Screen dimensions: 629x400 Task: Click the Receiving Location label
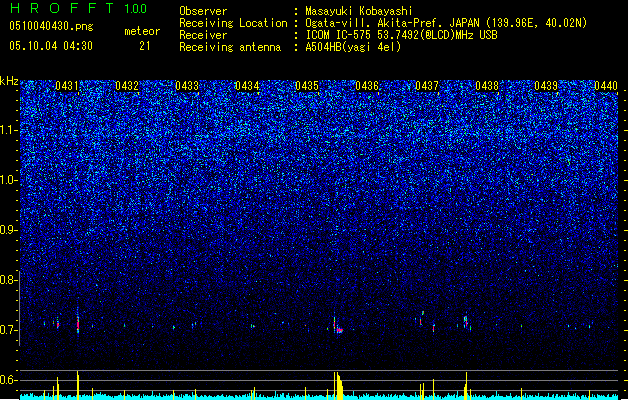tap(233, 23)
